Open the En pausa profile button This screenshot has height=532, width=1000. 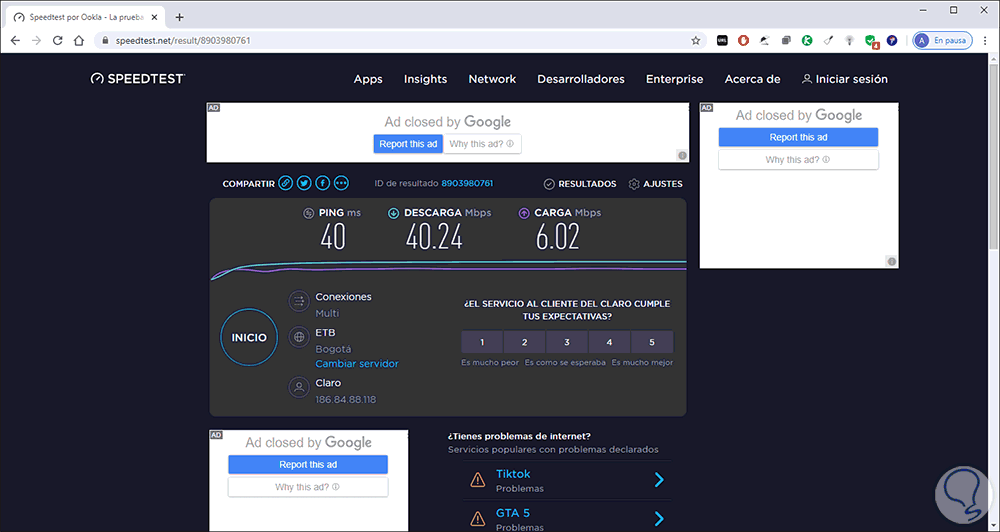click(943, 40)
